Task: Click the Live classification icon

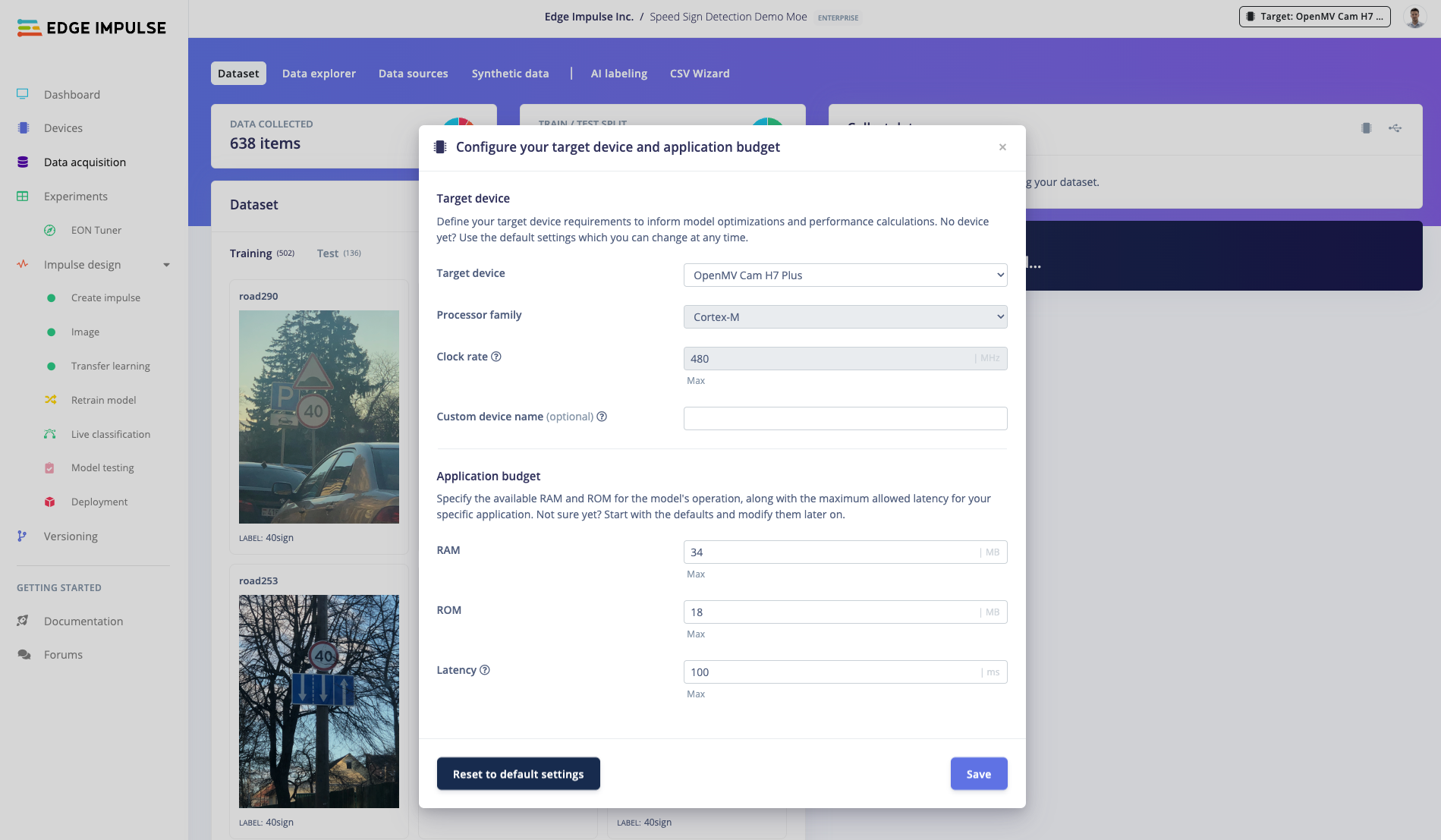Action: click(50, 434)
